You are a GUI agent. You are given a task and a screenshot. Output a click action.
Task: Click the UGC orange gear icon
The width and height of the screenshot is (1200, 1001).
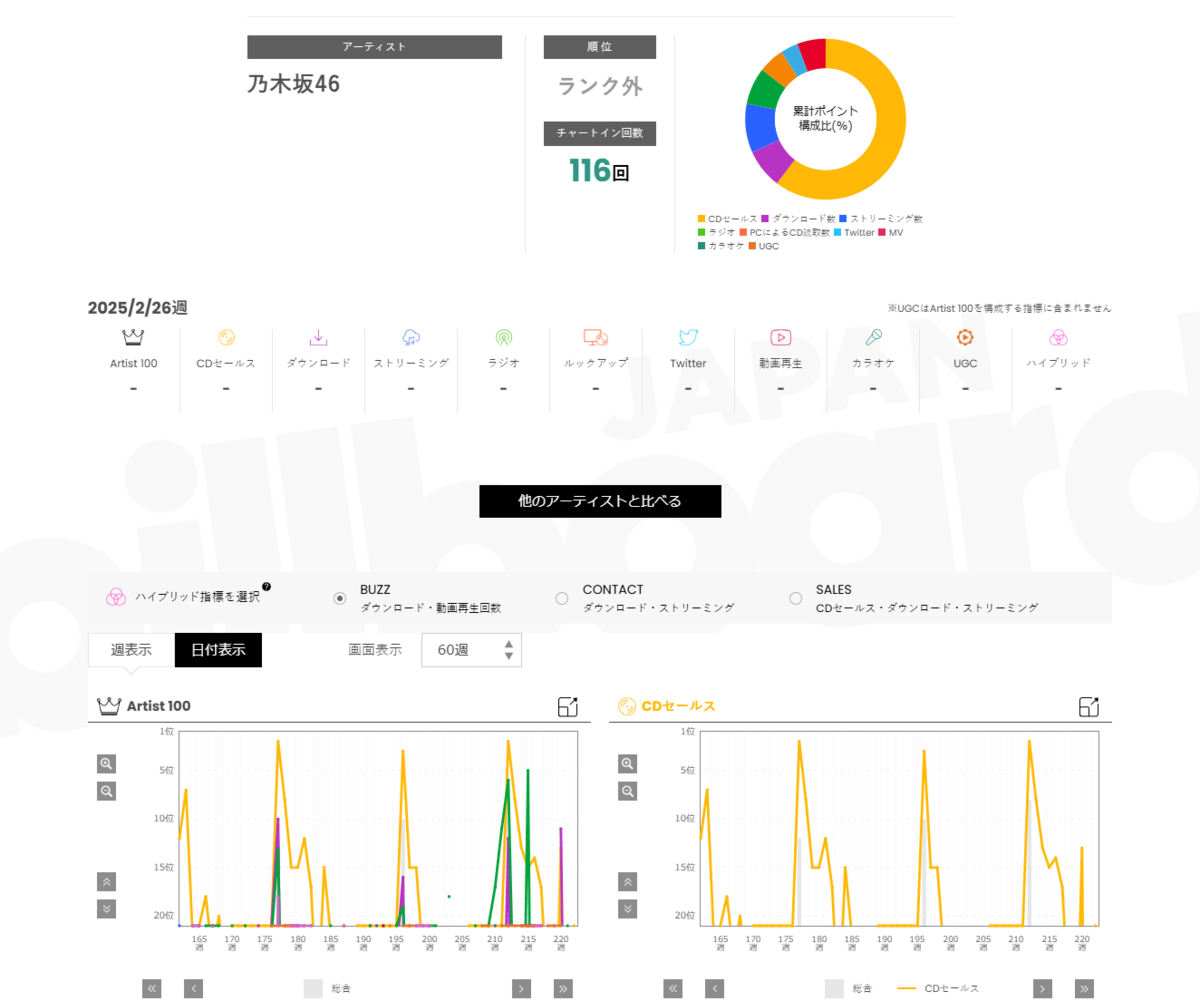[965, 337]
